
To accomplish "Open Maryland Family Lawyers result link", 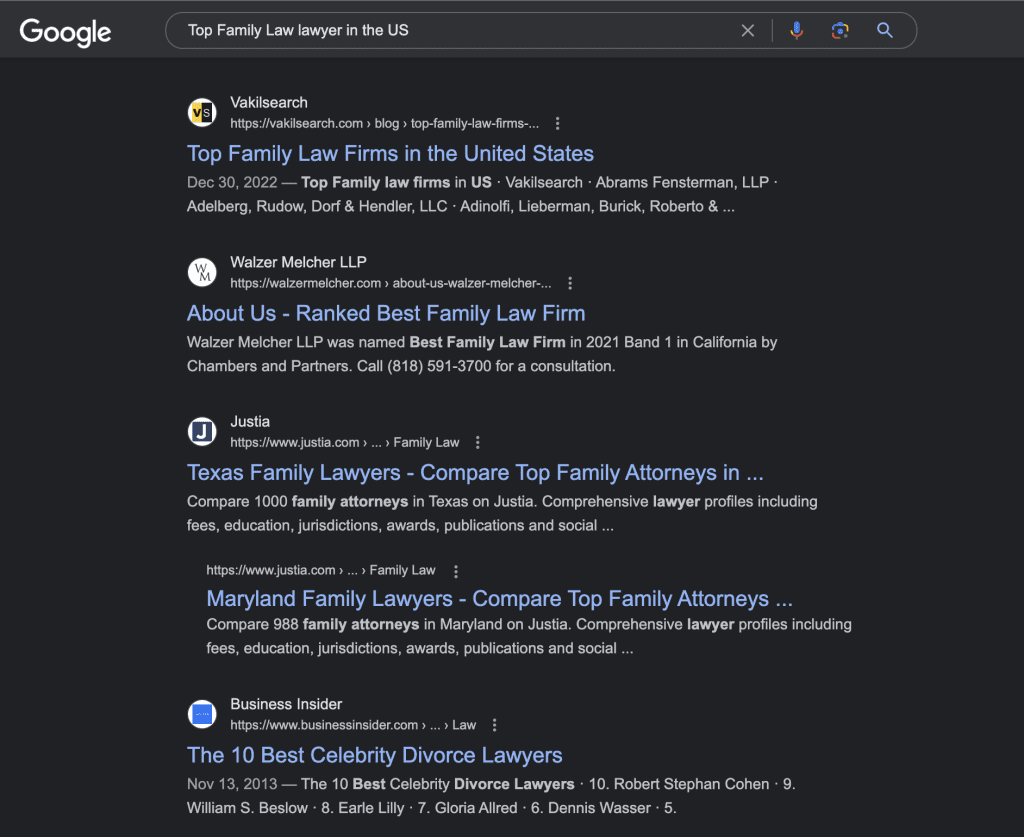I will (499, 599).
